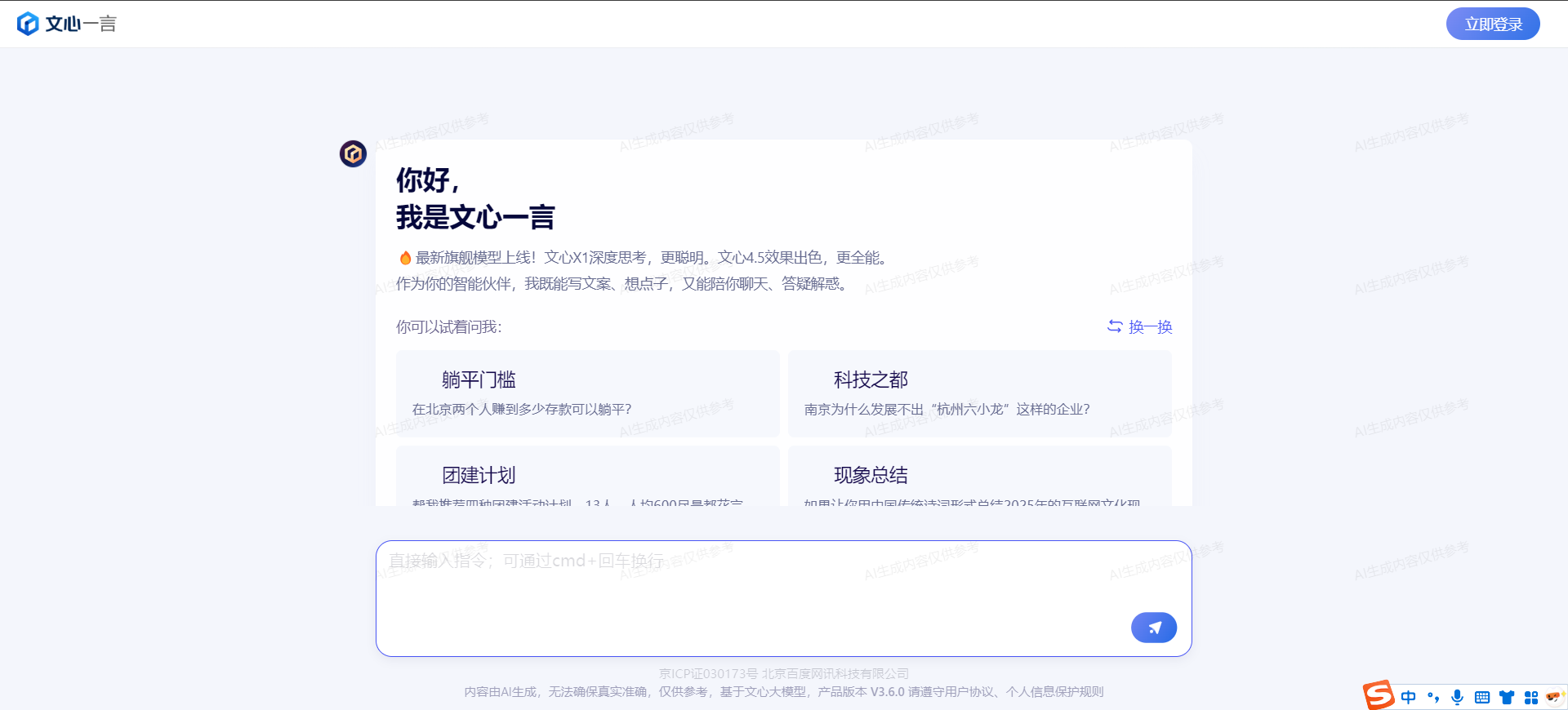1568x710 pixels.
Task: Click the Sogou input method S logo
Action: tap(1379, 695)
